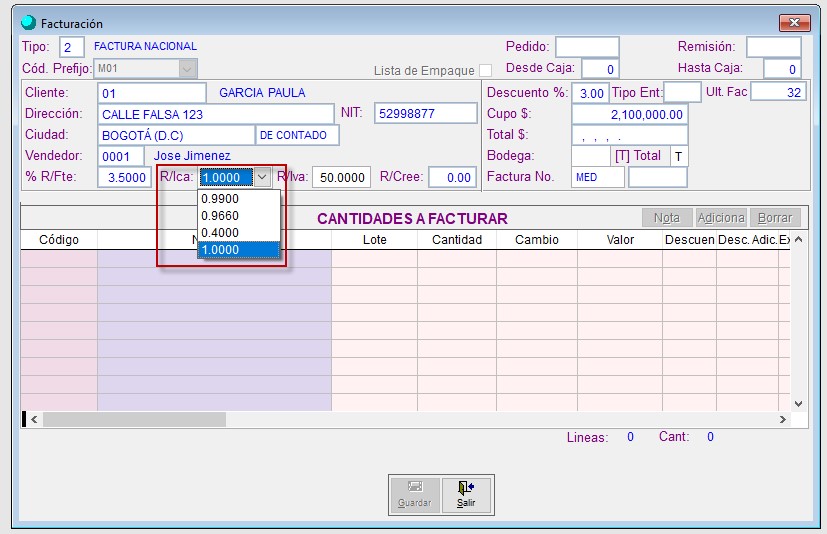Click the Descuento % field 3.00

click(x=591, y=93)
